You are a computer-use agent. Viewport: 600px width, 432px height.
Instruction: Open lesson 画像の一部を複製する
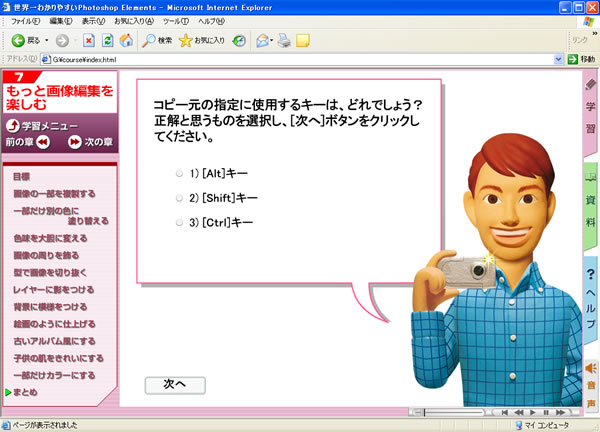click(55, 193)
